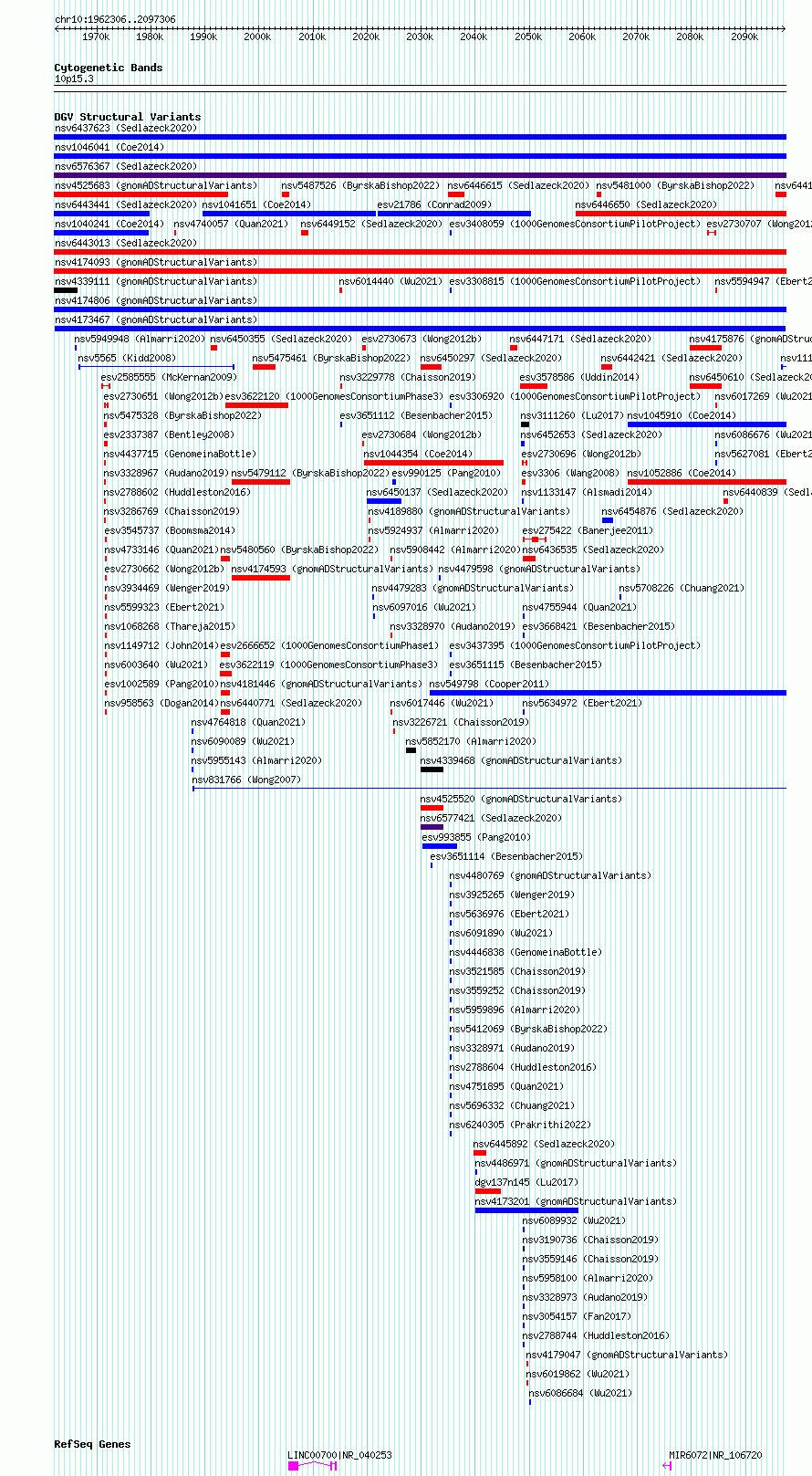Click label nsv6449152 (Sedlazeck2020)

pos(372,225)
